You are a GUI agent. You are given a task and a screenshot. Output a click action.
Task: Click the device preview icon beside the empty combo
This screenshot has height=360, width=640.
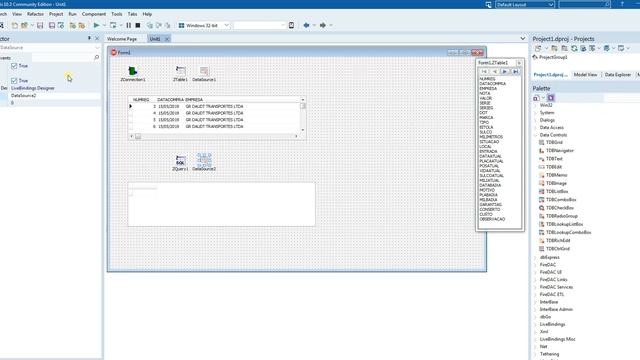coord(291,25)
